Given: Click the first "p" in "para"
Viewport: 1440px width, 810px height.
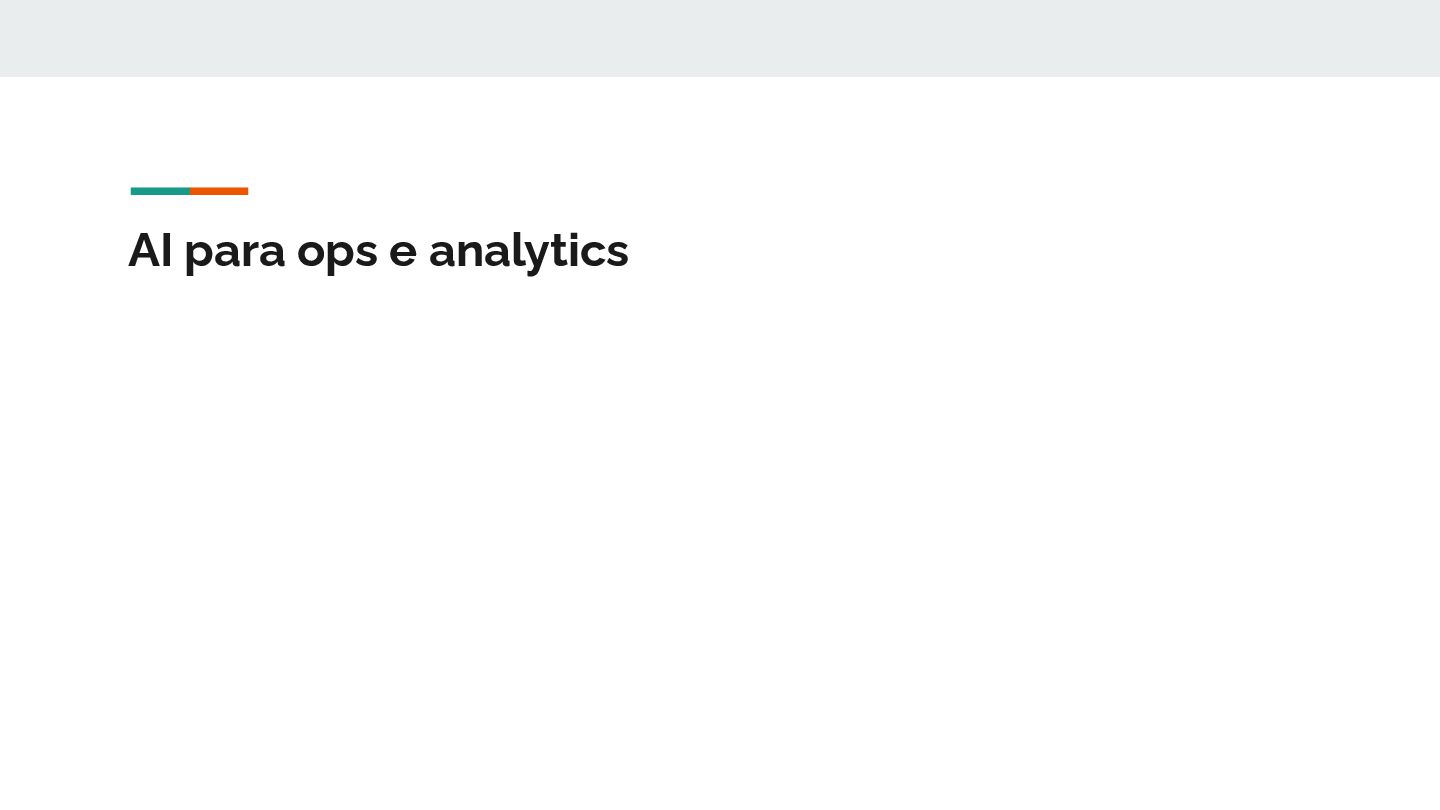Looking at the screenshot, I should (x=198, y=254).
